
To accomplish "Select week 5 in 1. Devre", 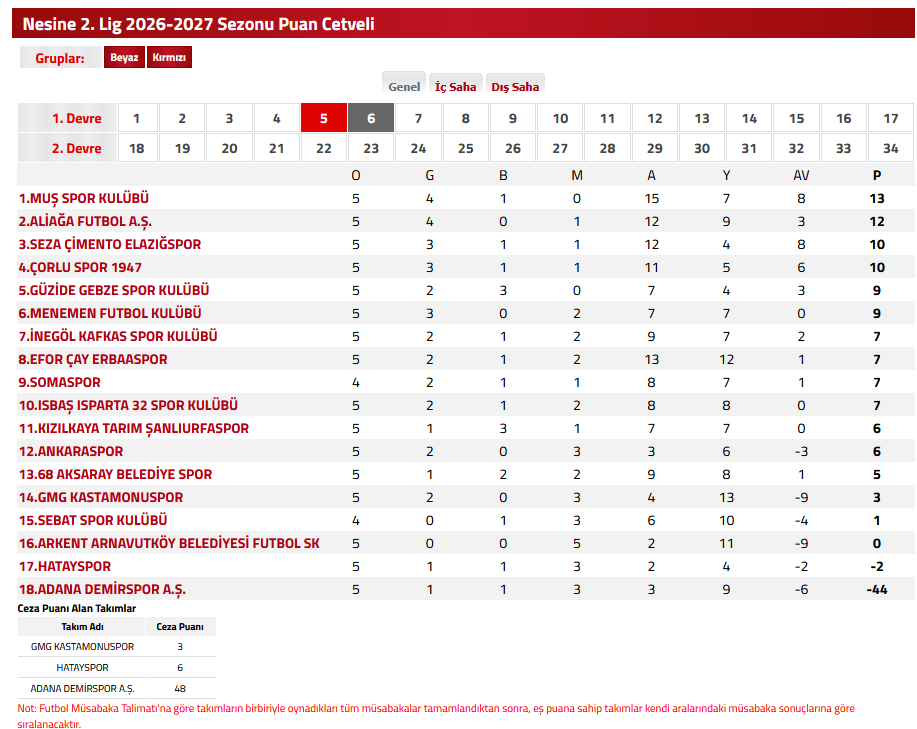I will coord(323,118).
